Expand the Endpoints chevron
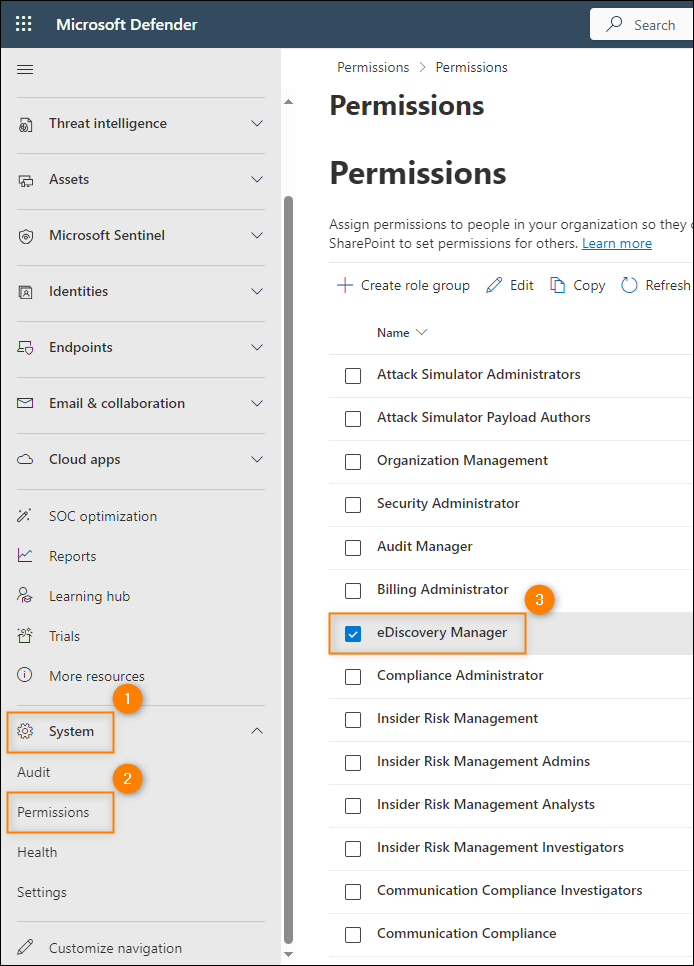Viewport: 694px width, 966px height. [x=257, y=348]
